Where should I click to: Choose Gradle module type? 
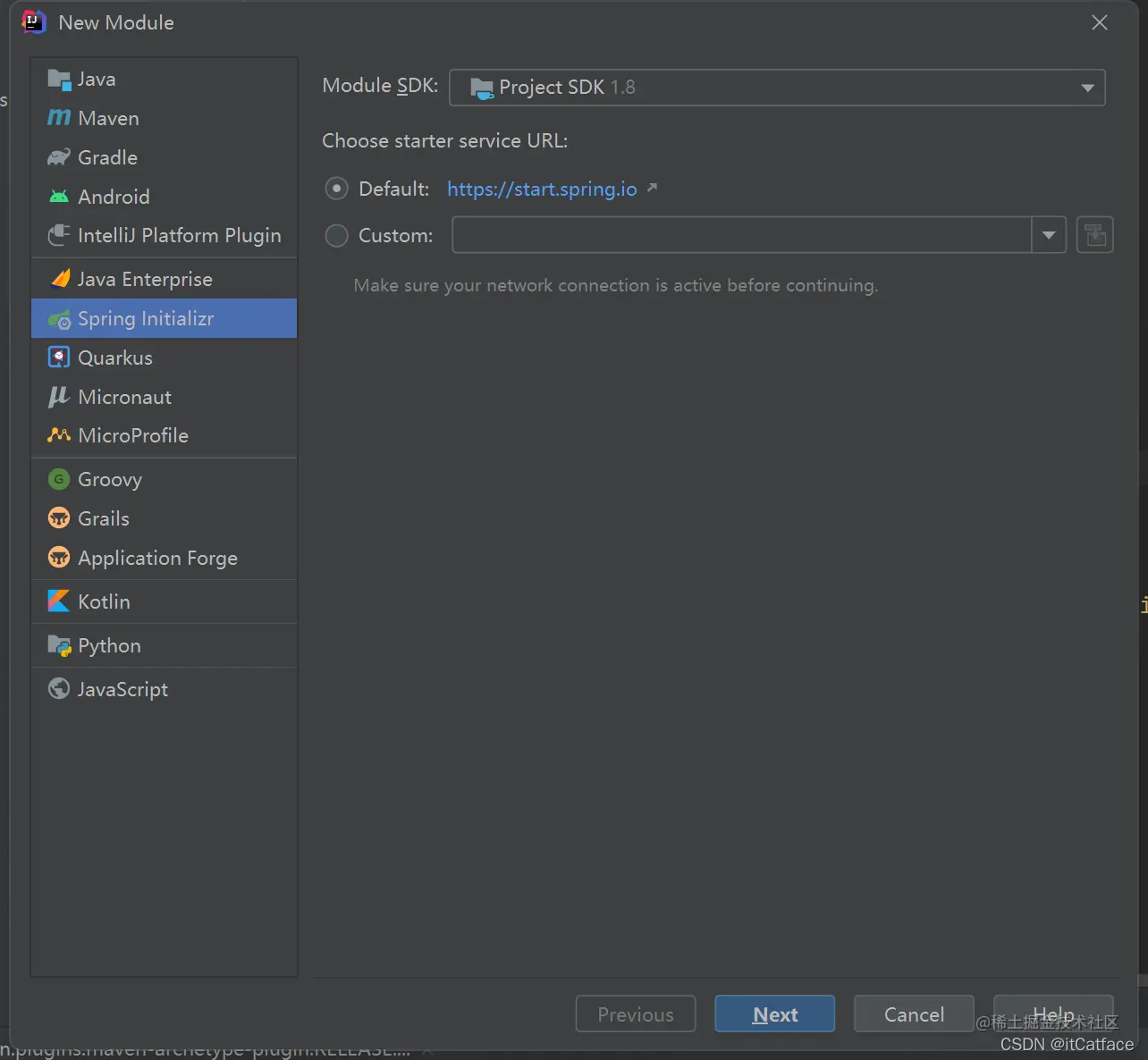(x=165, y=157)
